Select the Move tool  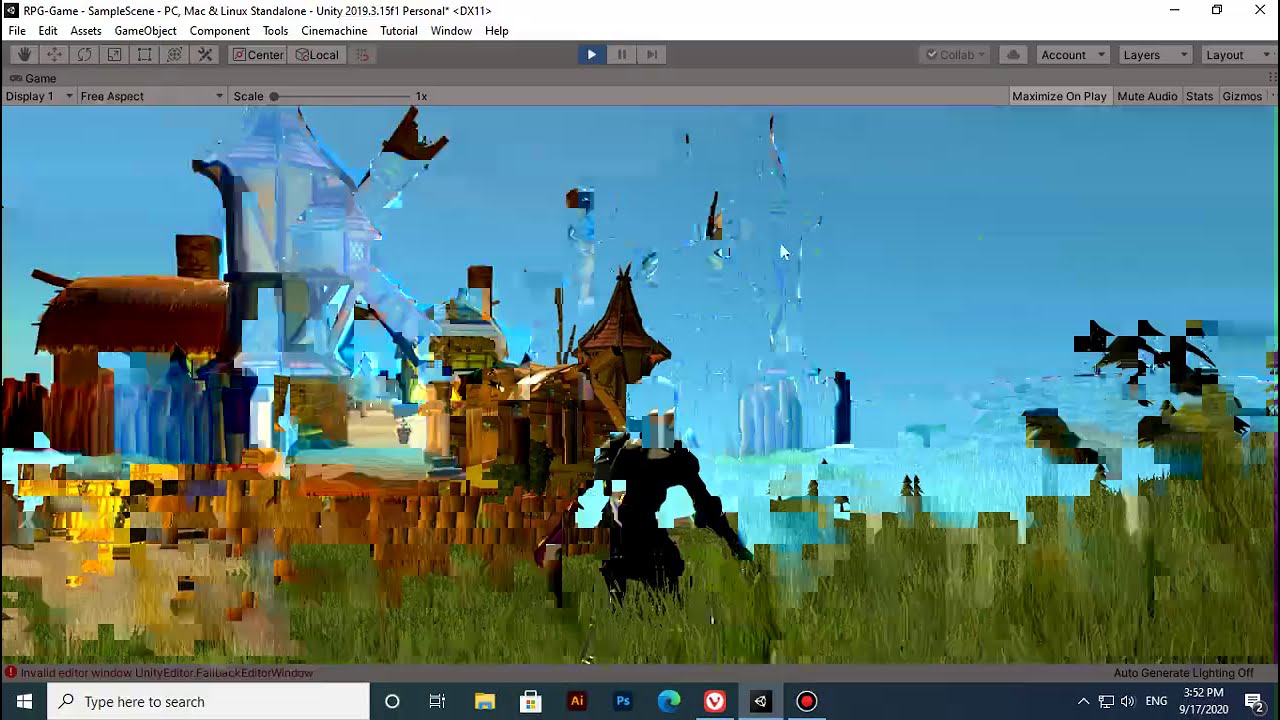(x=54, y=55)
